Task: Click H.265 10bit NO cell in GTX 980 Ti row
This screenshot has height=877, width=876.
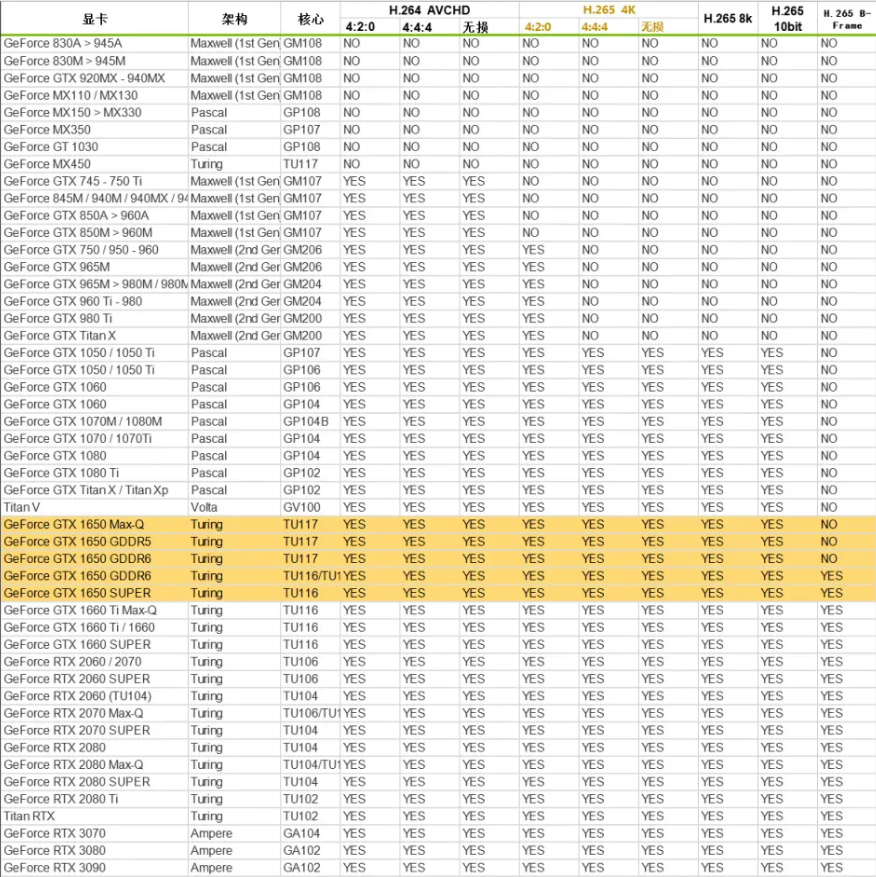Action: pyautogui.click(x=769, y=318)
